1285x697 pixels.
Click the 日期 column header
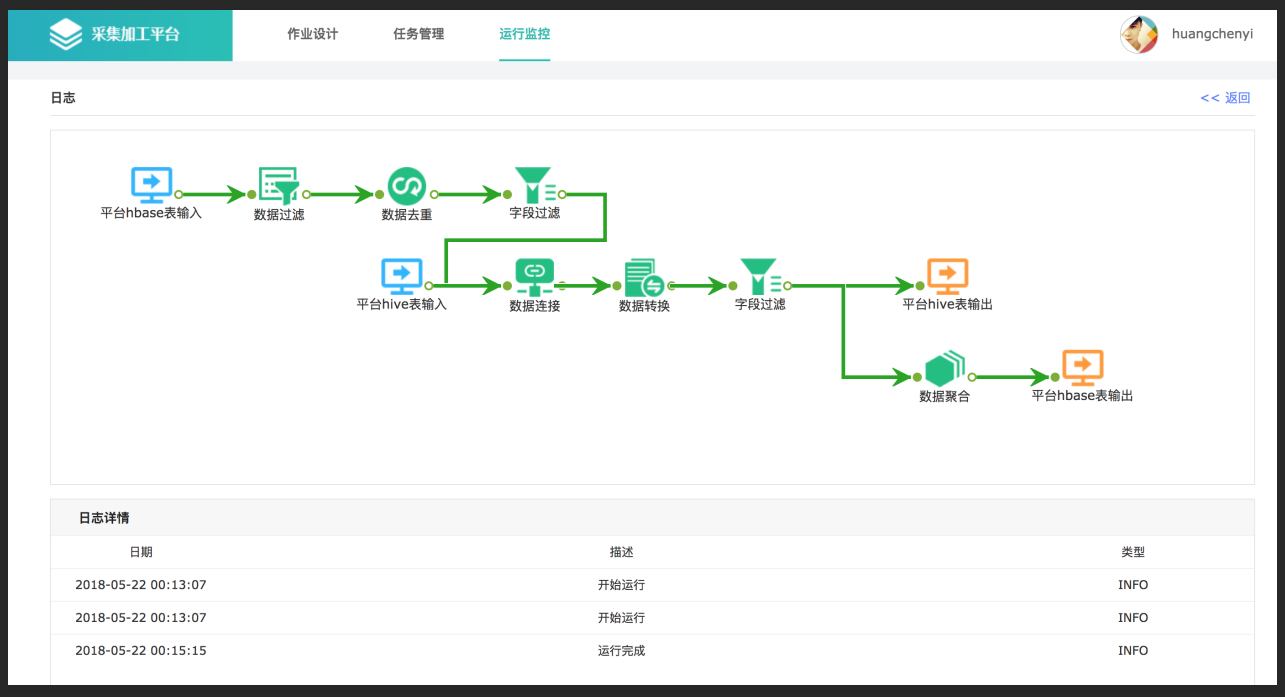pos(141,552)
